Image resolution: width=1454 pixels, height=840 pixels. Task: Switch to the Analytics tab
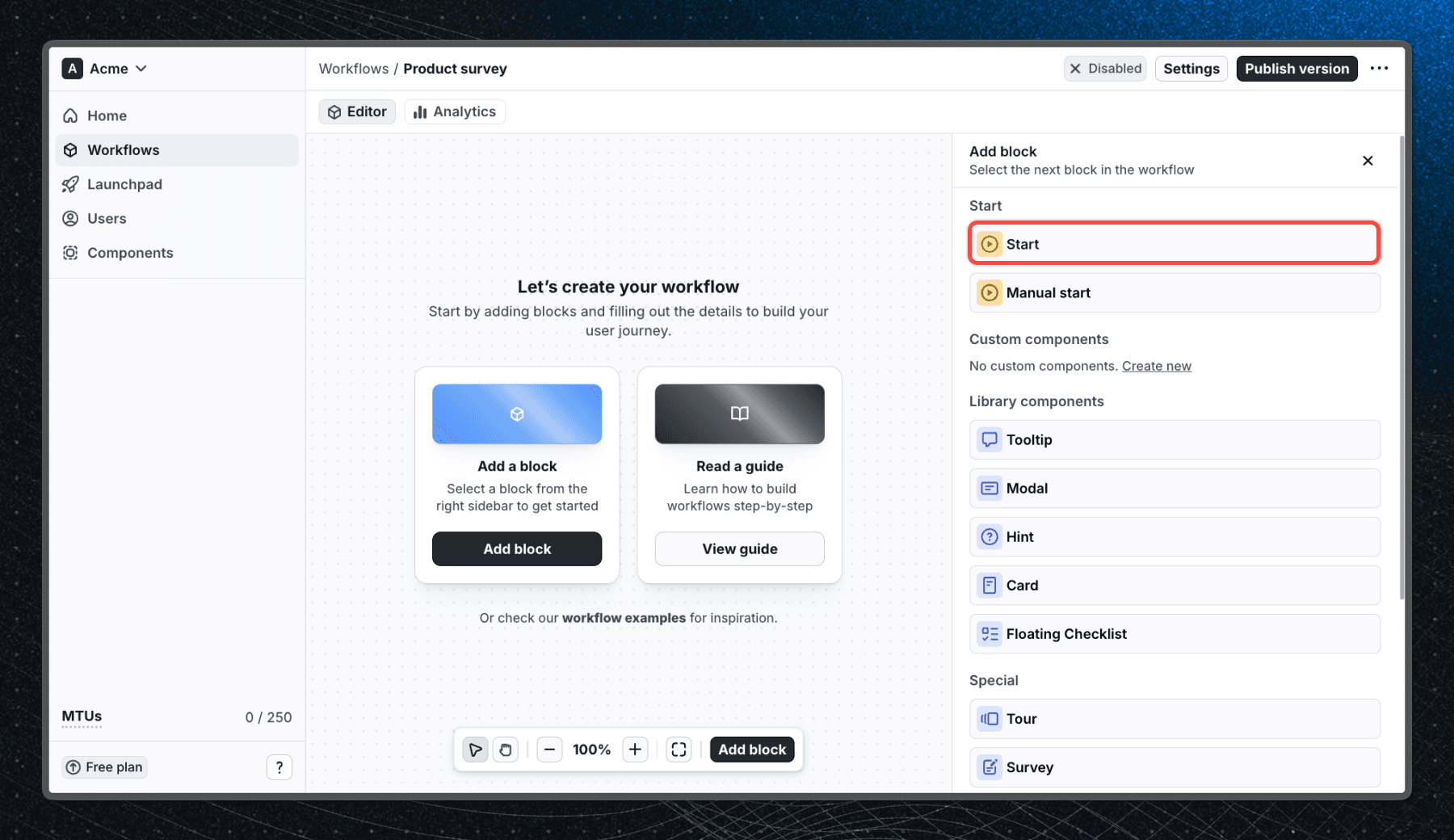coord(455,111)
